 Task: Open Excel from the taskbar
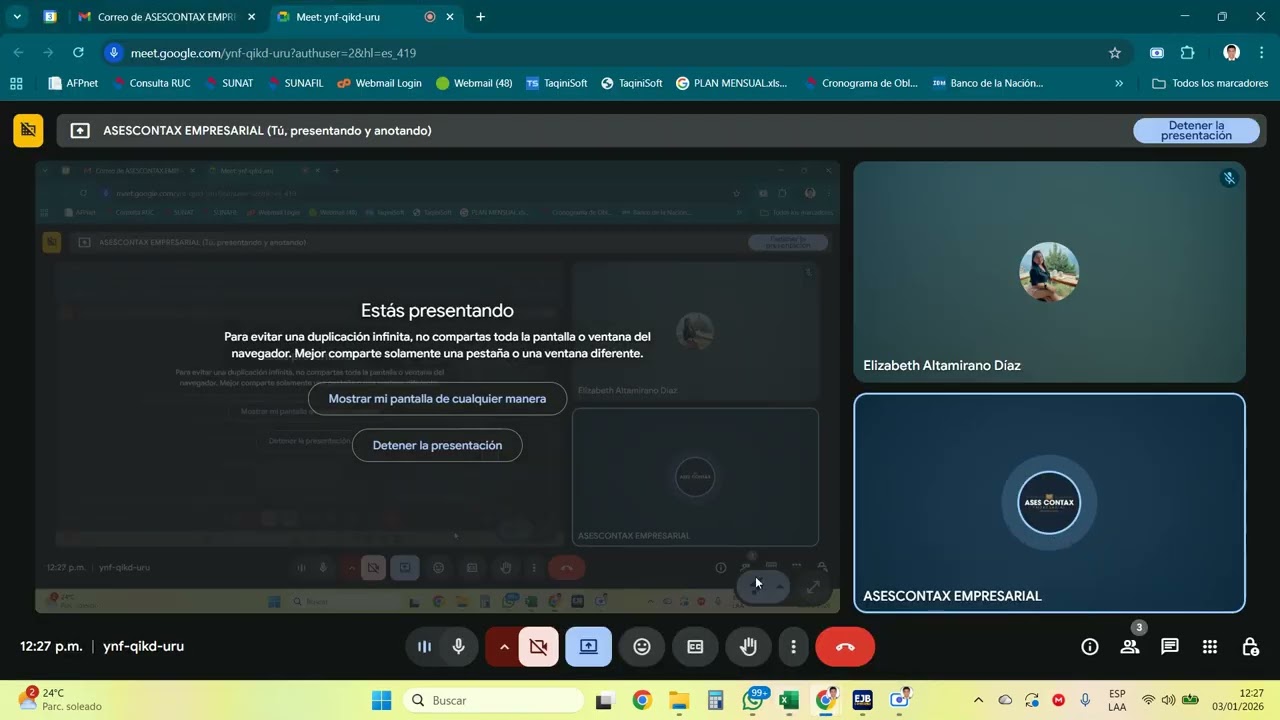789,700
